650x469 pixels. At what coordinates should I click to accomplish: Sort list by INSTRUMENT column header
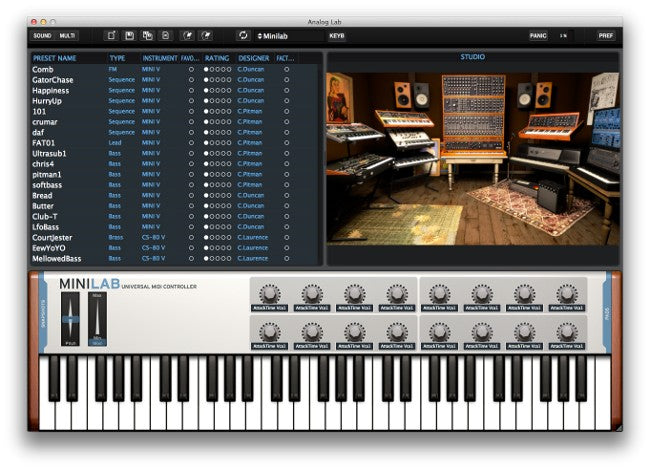160,58
